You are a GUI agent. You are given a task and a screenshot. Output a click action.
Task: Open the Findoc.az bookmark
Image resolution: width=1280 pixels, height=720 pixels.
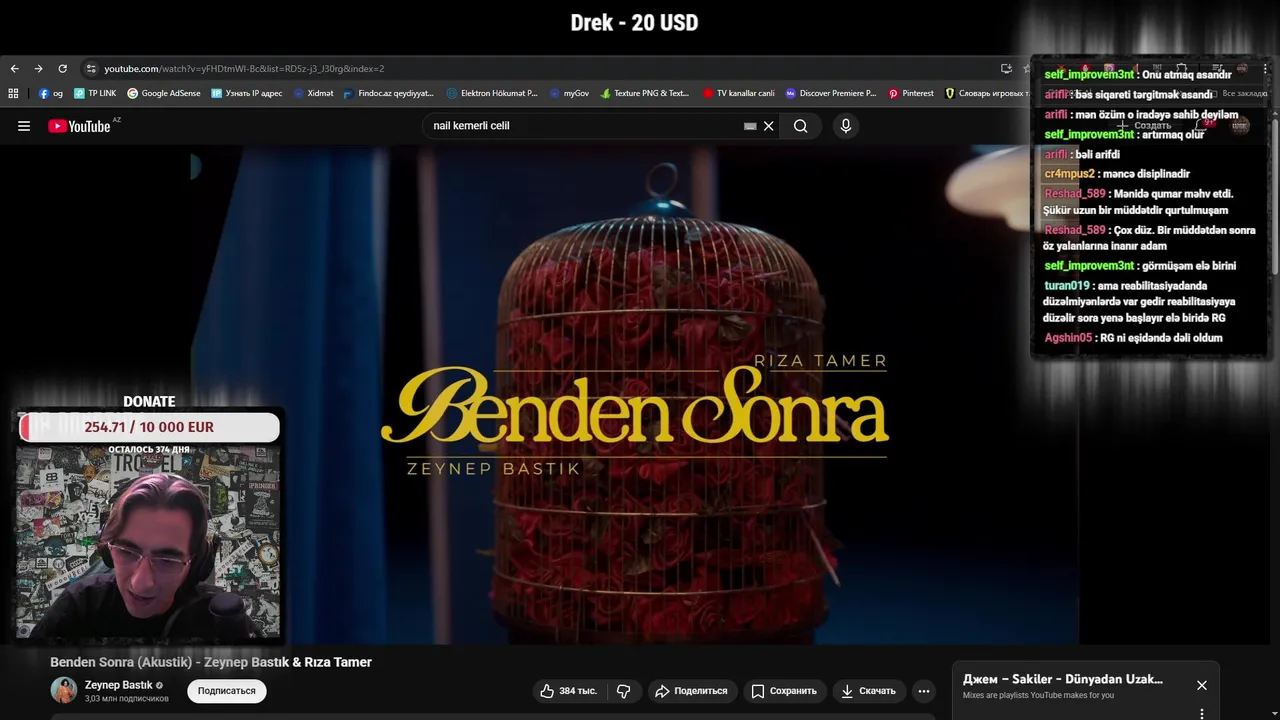[389, 93]
